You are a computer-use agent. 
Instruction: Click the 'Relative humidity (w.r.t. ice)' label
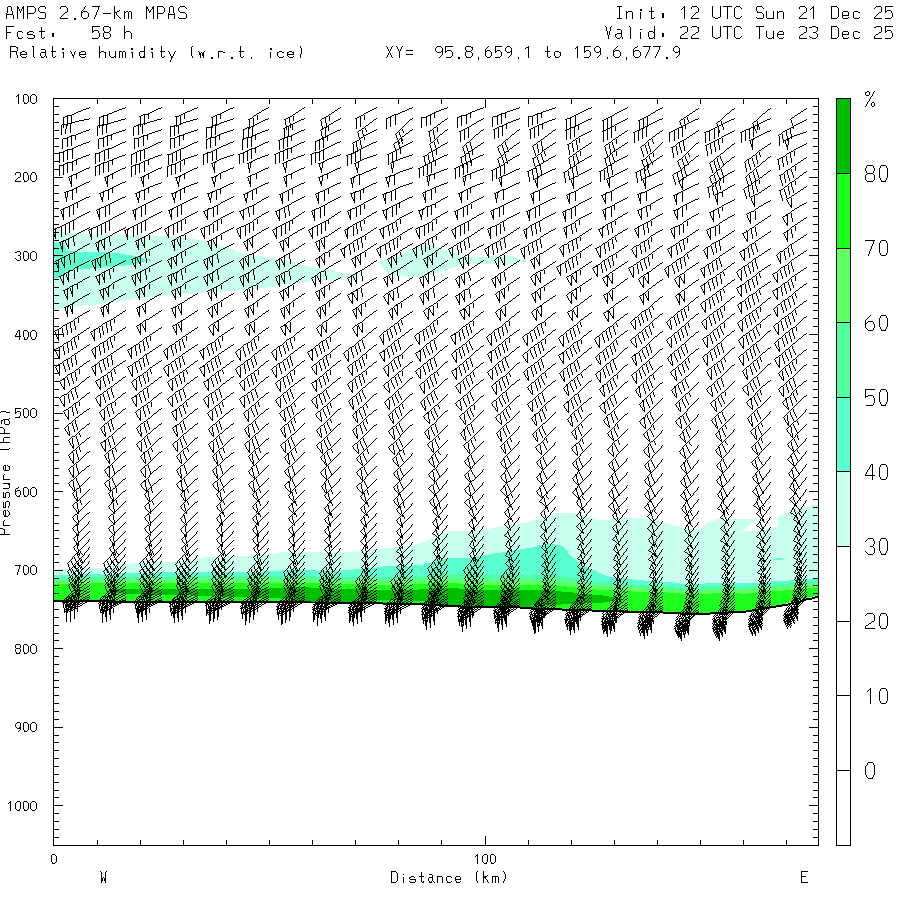click(x=156, y=53)
